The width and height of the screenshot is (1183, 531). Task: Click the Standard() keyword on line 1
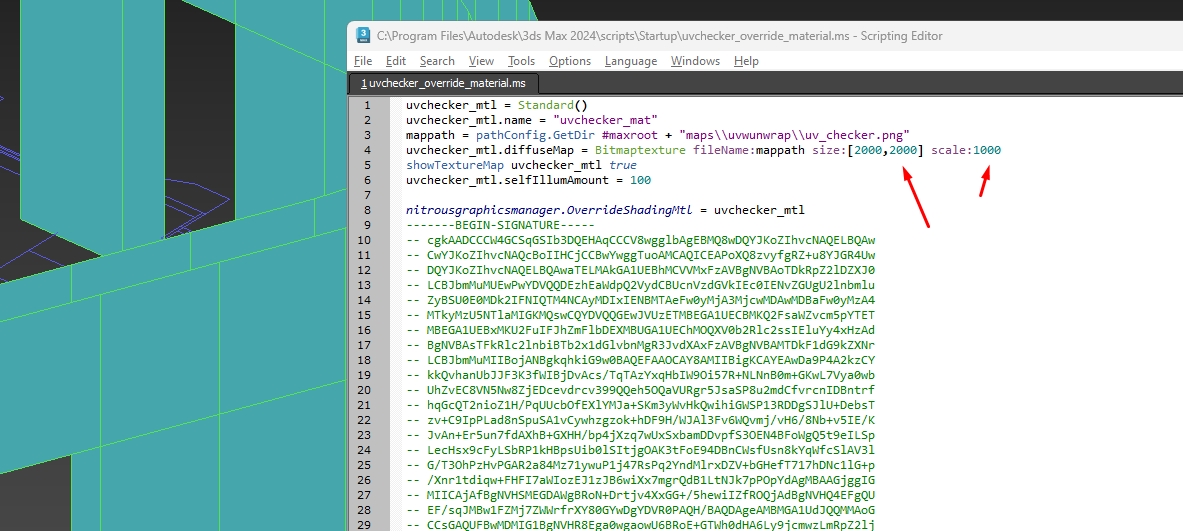(552, 105)
